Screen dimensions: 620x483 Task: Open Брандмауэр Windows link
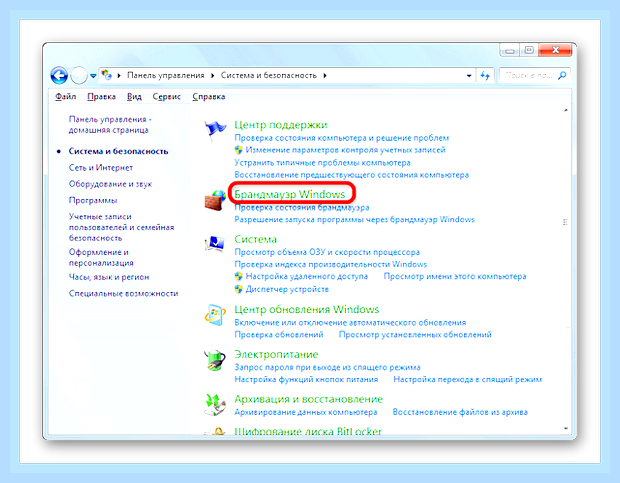(x=290, y=194)
